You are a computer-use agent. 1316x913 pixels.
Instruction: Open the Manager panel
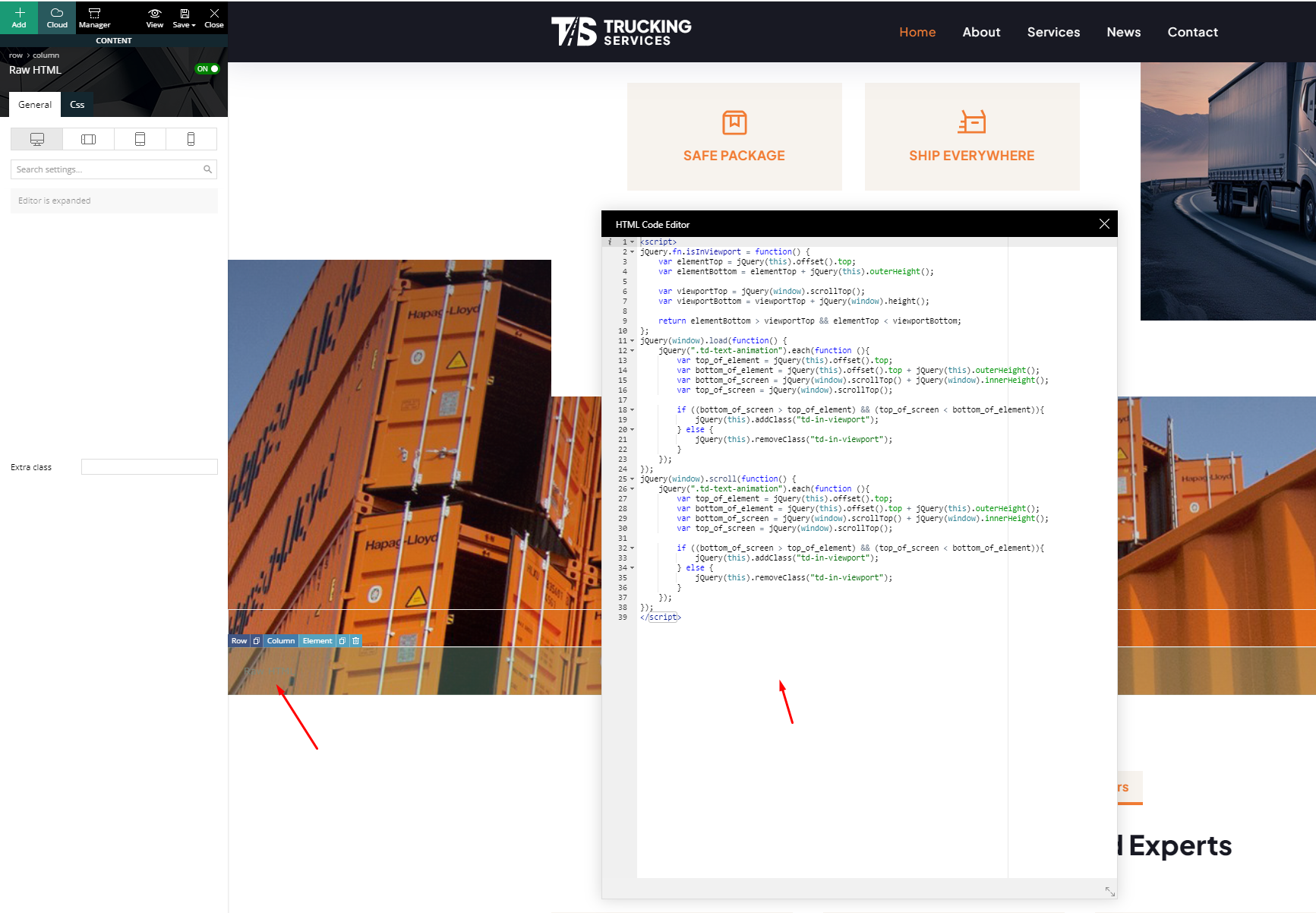pyautogui.click(x=95, y=17)
